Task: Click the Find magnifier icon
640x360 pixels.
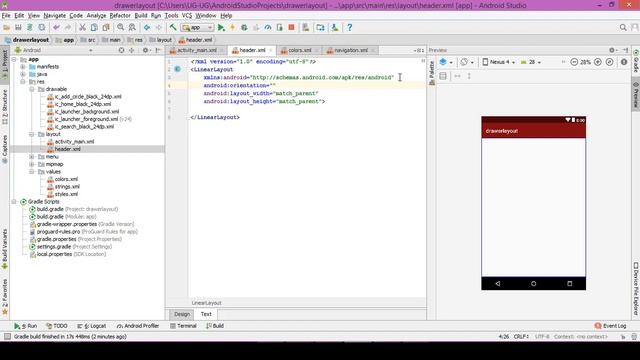Action: [x=120, y=28]
